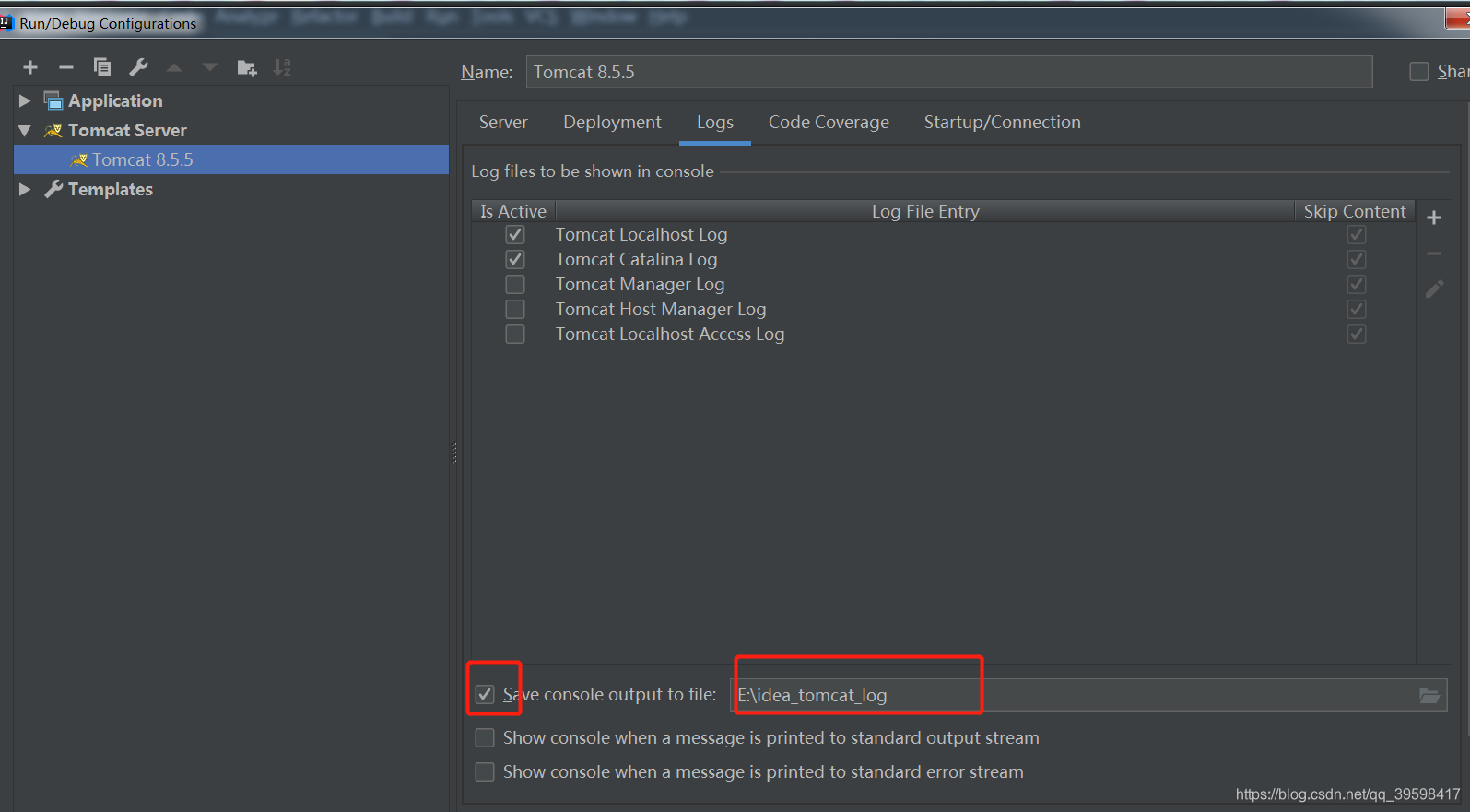Enable Is Active for Tomcat Manager Log
The height and width of the screenshot is (812, 1470).
click(515, 284)
